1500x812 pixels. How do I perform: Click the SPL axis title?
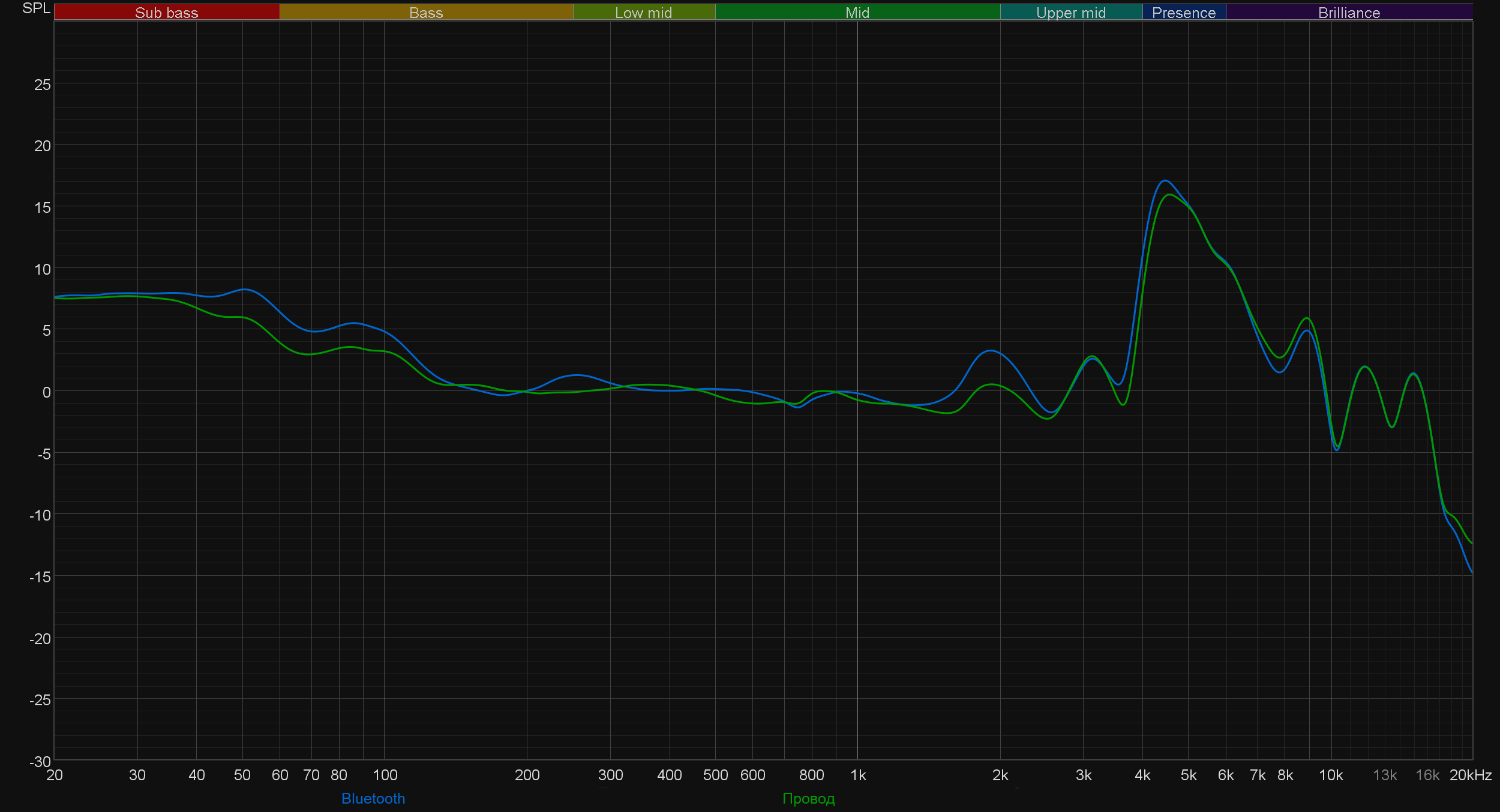pos(36,8)
